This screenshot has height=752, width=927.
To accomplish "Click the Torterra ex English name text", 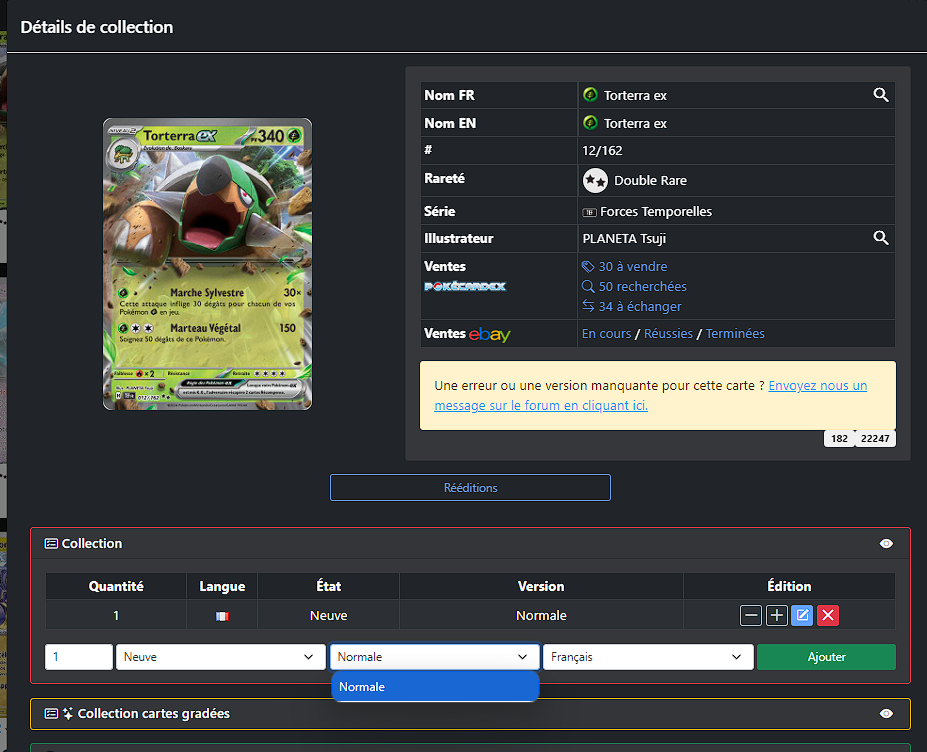I will click(635, 123).
